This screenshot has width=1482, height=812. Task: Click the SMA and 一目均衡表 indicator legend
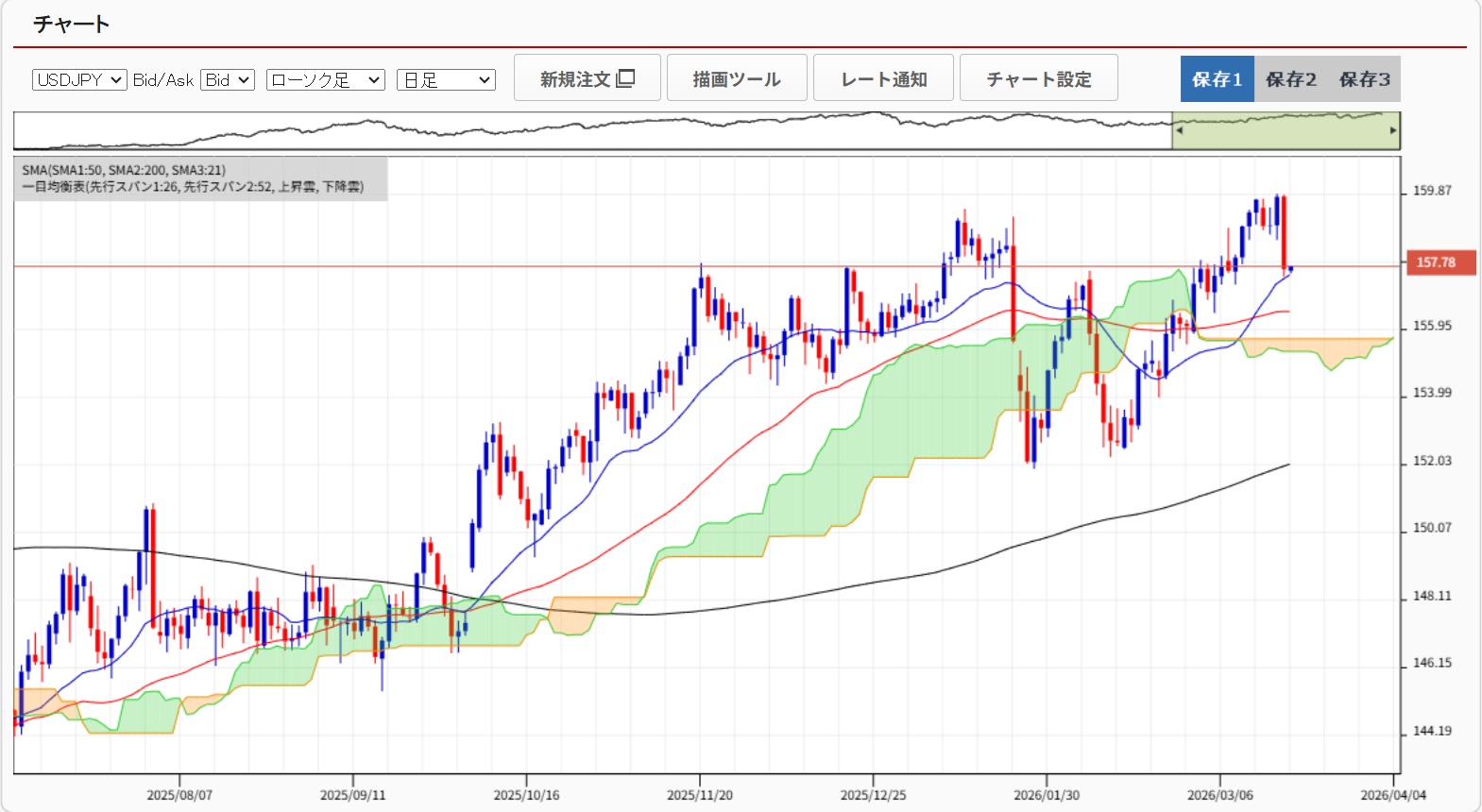click(x=200, y=178)
